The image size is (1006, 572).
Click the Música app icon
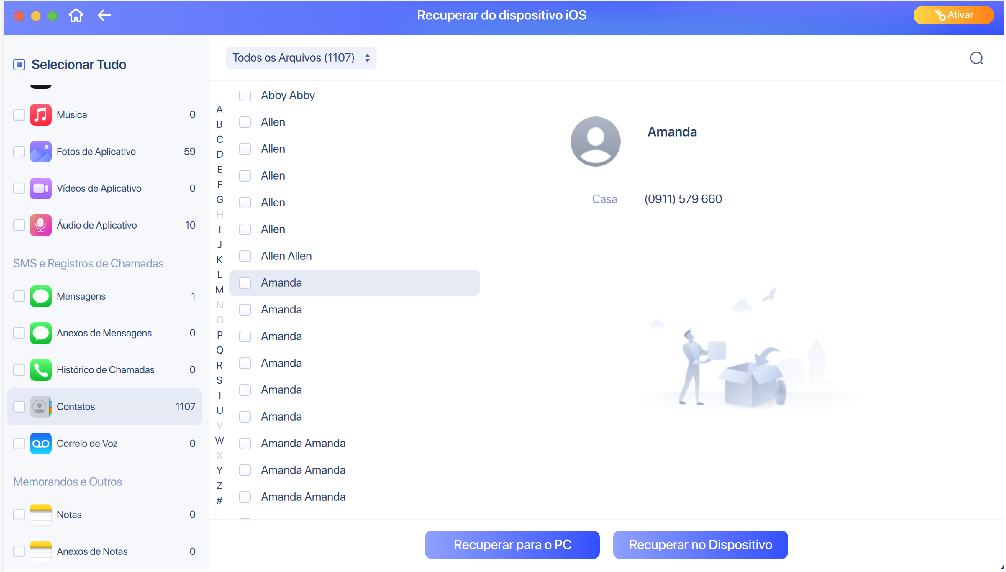(x=41, y=115)
